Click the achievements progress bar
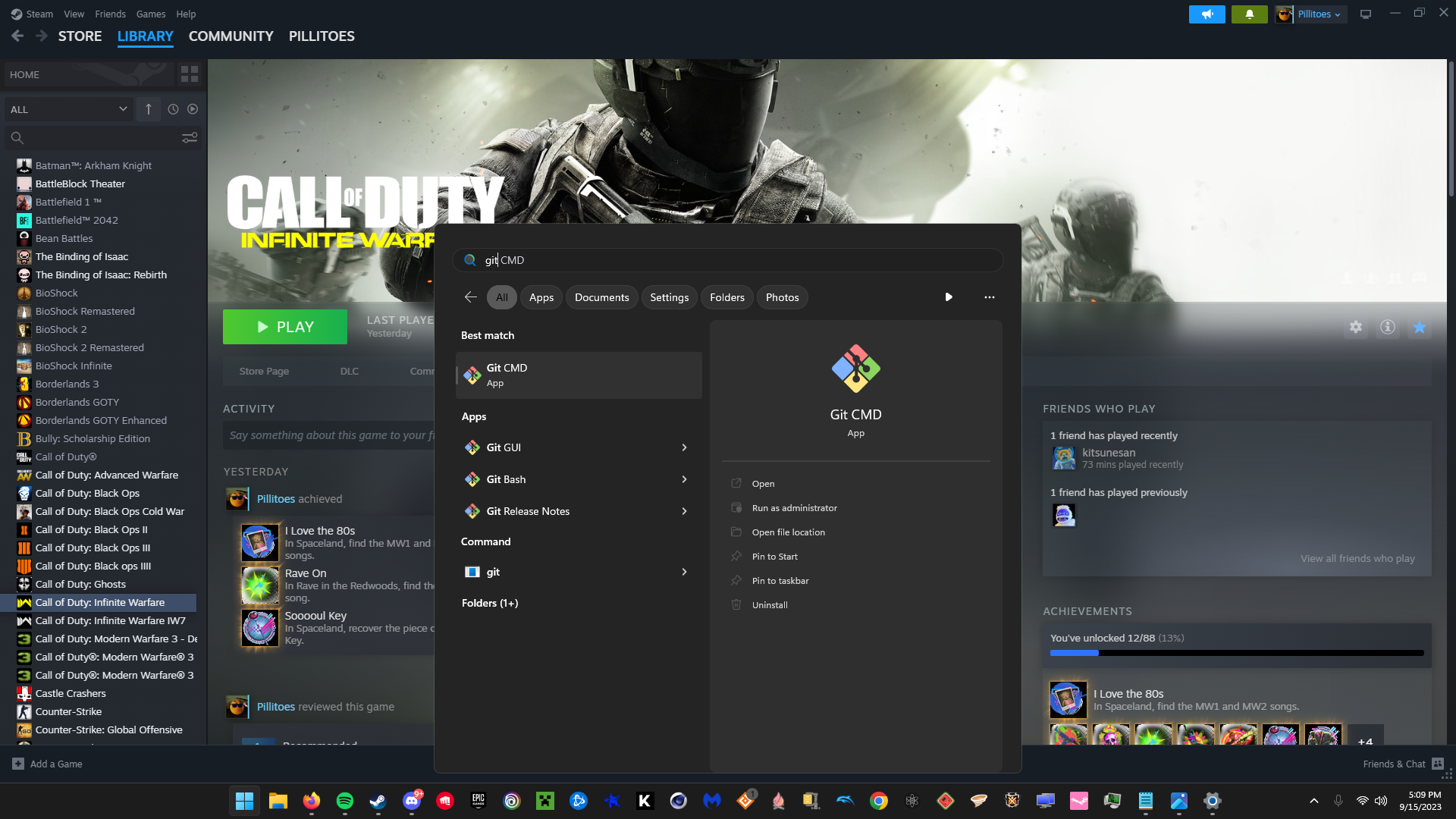The height and width of the screenshot is (819, 1456). point(1237,653)
